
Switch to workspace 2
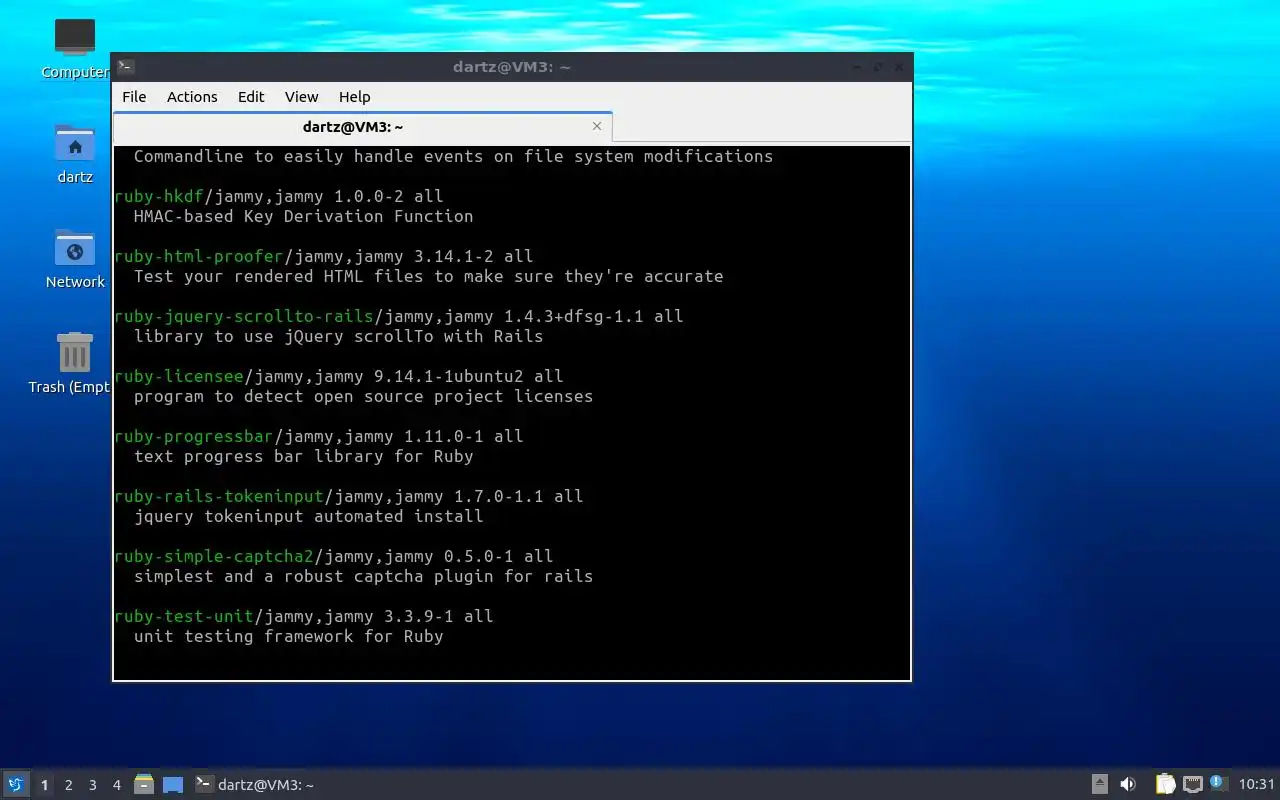(x=68, y=785)
